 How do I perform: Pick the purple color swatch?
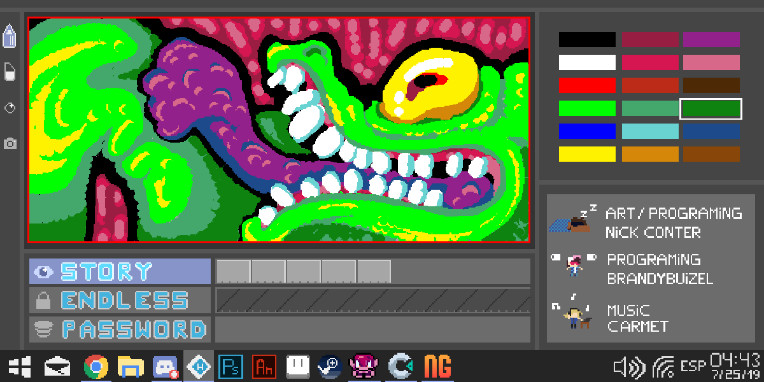(x=711, y=39)
